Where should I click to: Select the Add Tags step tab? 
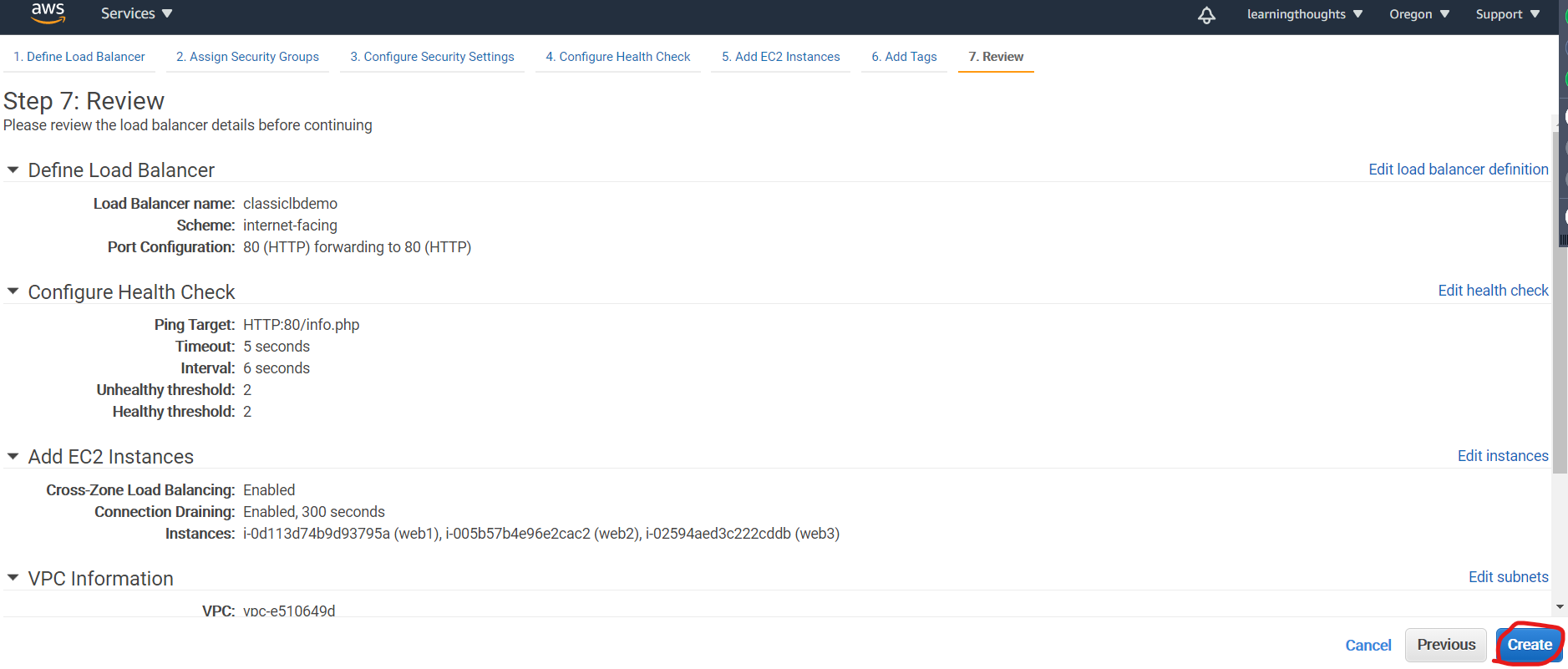click(904, 57)
